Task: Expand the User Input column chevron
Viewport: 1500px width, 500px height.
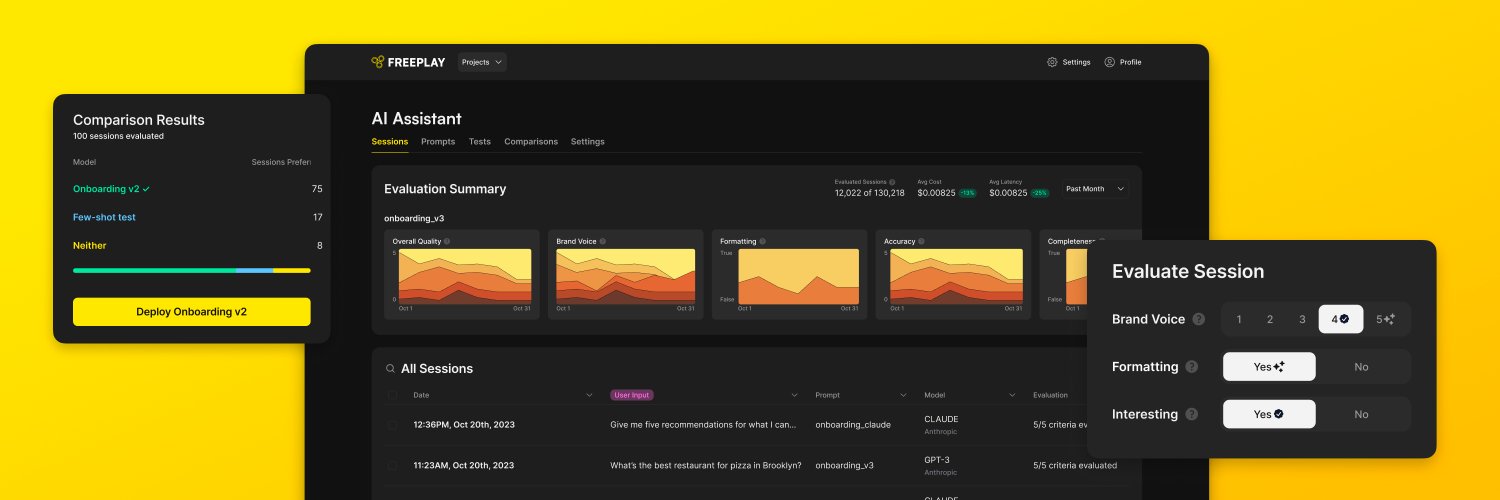Action: coord(795,395)
